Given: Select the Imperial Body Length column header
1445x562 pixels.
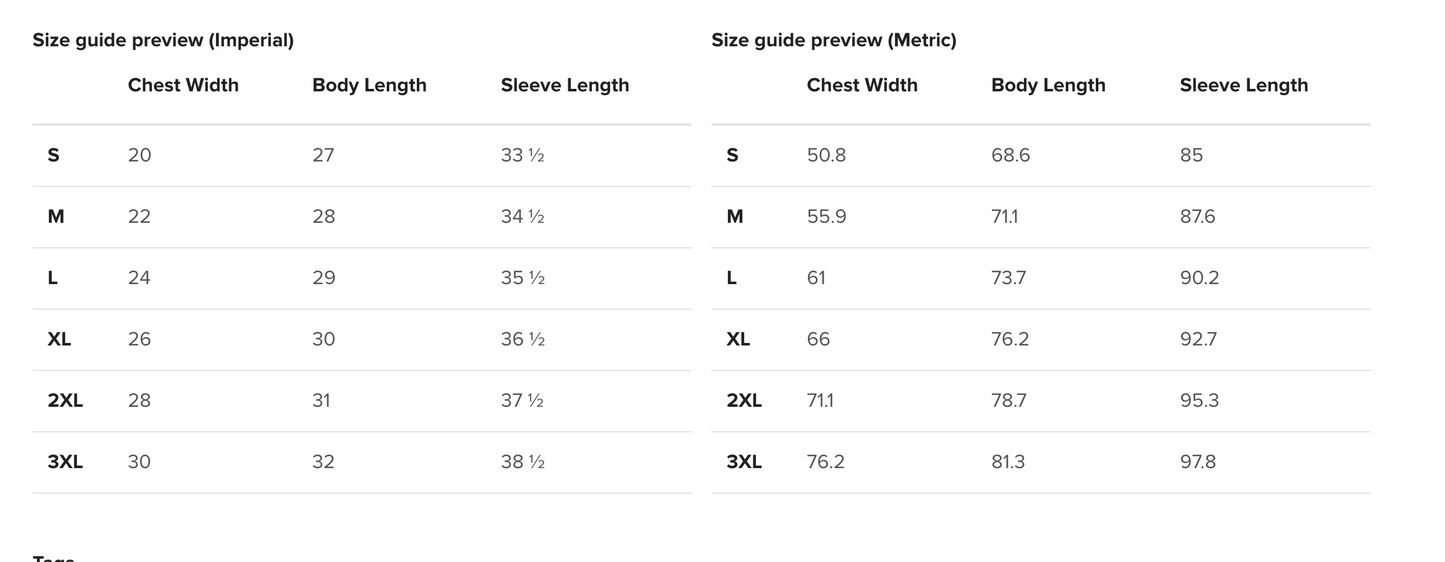Looking at the screenshot, I should (369, 85).
